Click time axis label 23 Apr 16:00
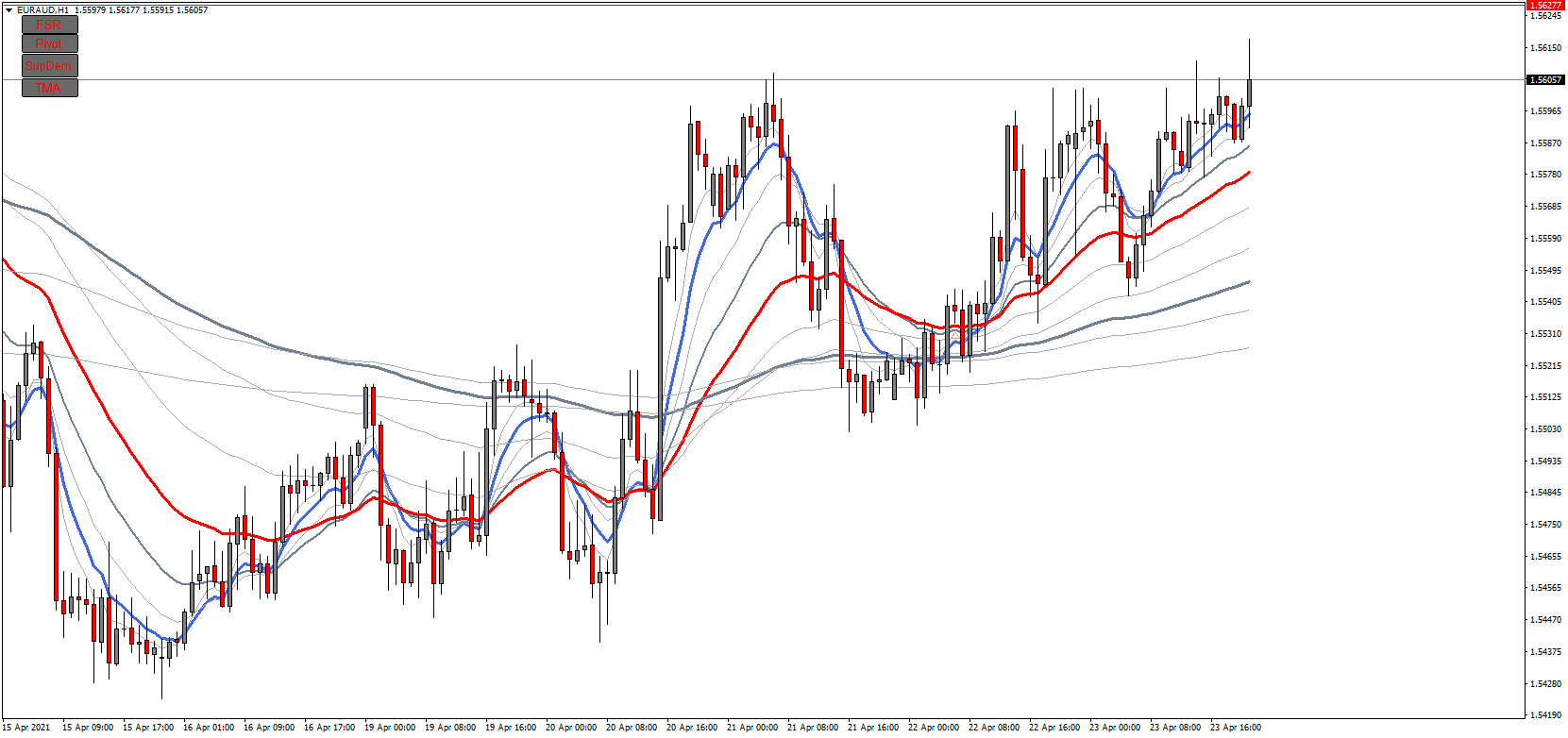The image size is (1568, 738). tap(1236, 728)
